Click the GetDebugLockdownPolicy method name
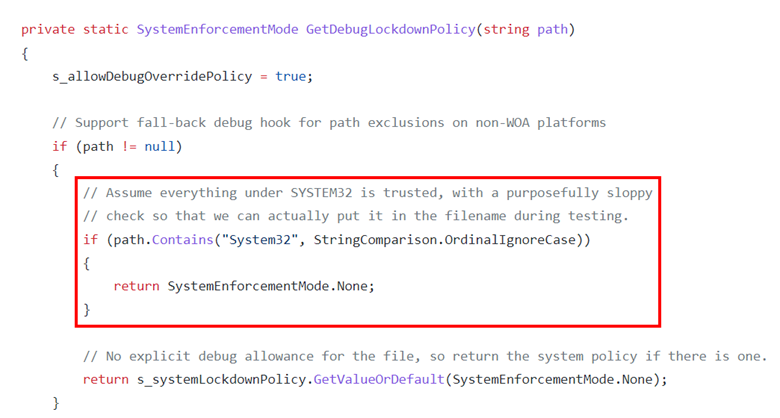780x418 pixels. tap(390, 29)
